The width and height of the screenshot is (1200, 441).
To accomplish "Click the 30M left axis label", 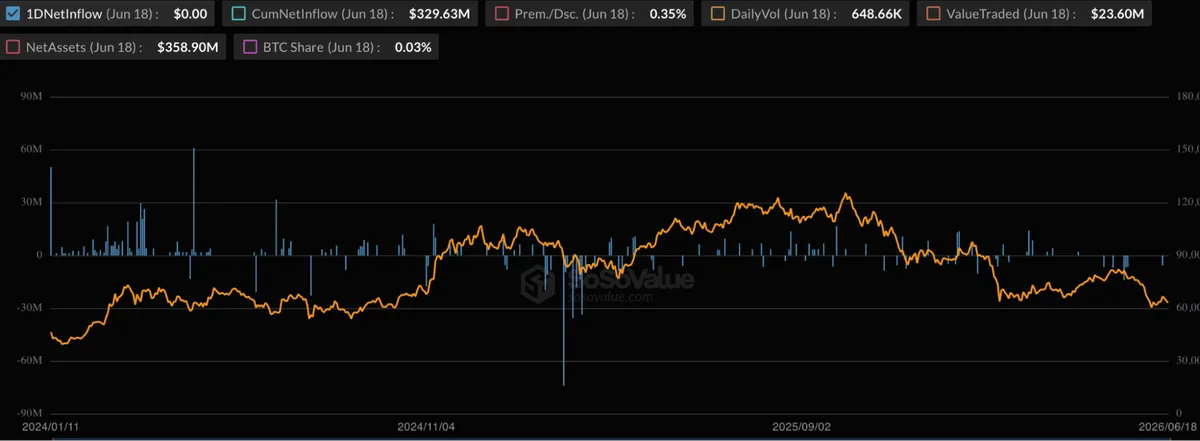I will 30,202.
